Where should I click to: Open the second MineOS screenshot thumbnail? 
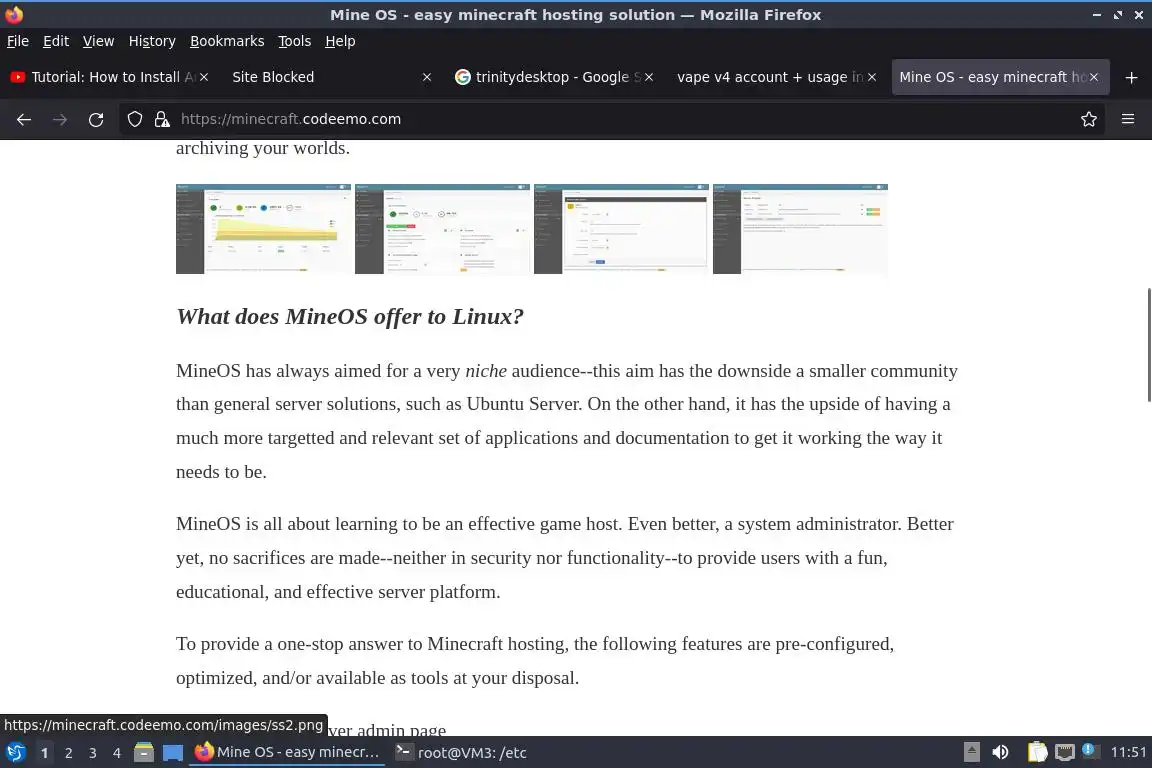[442, 229]
